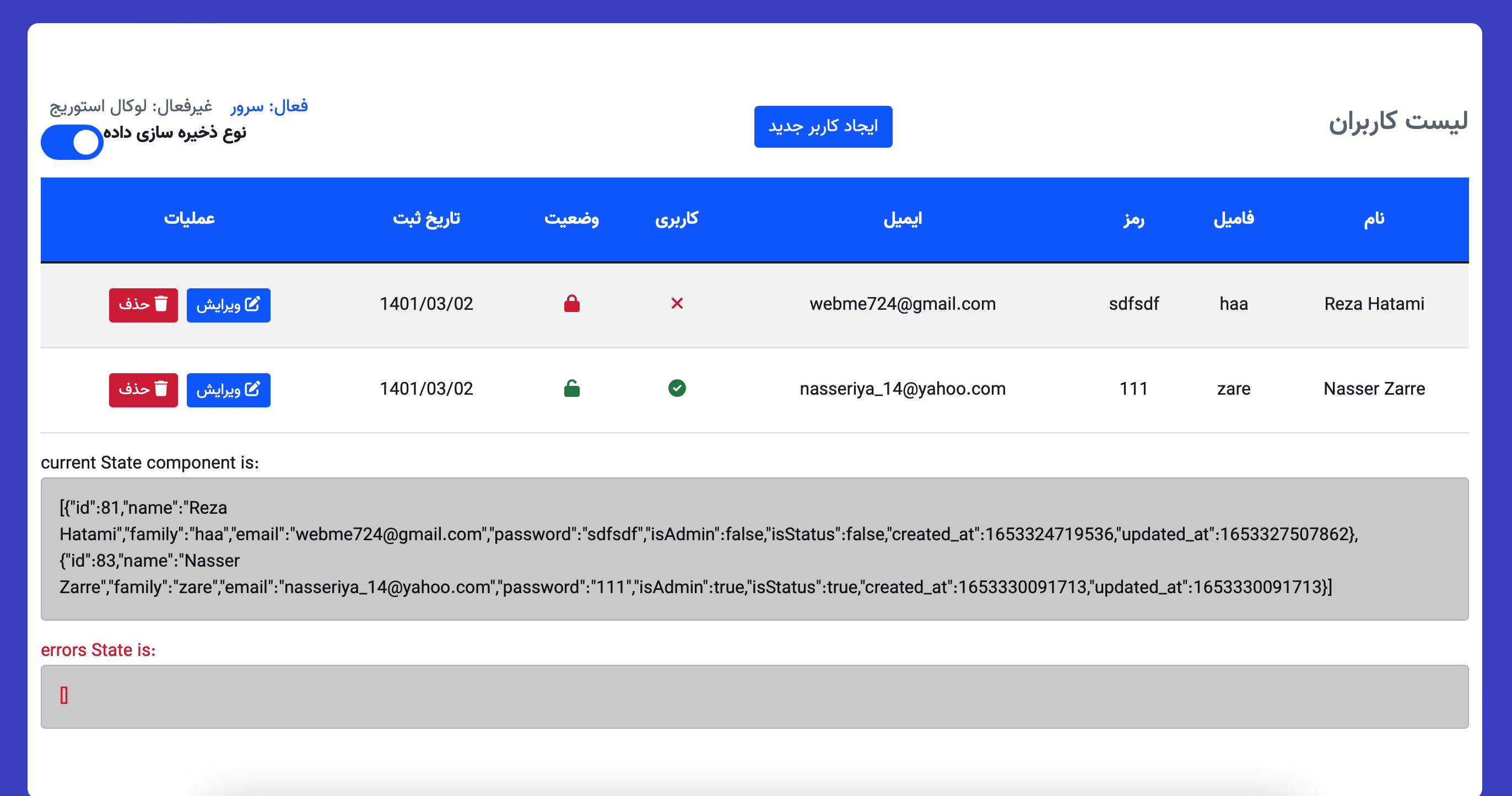Click the فعال: سرور label
This screenshot has width=1512, height=796.
269,106
